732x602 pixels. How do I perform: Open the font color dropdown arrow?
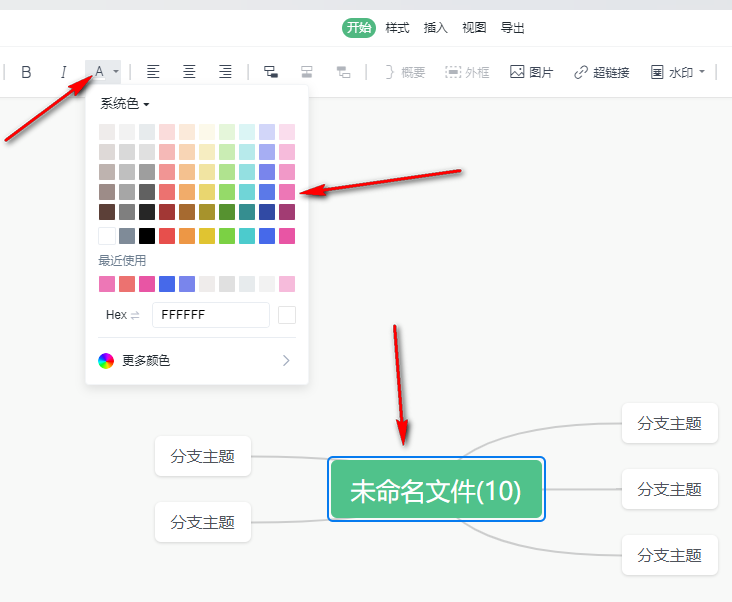116,72
